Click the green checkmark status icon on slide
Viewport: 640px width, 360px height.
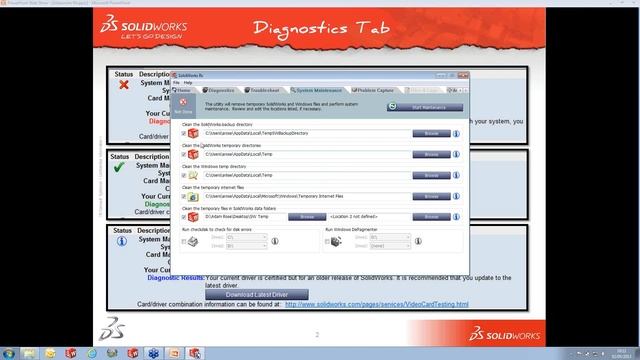pyautogui.click(x=119, y=167)
